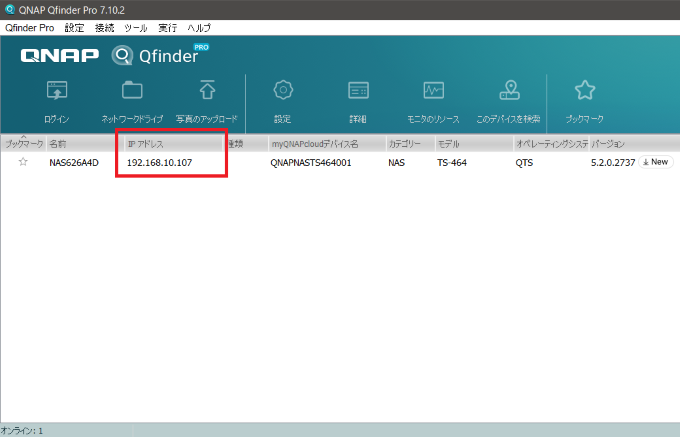Sort by オペレーティングシステム column header
This screenshot has height=437, width=680.
coord(551,144)
